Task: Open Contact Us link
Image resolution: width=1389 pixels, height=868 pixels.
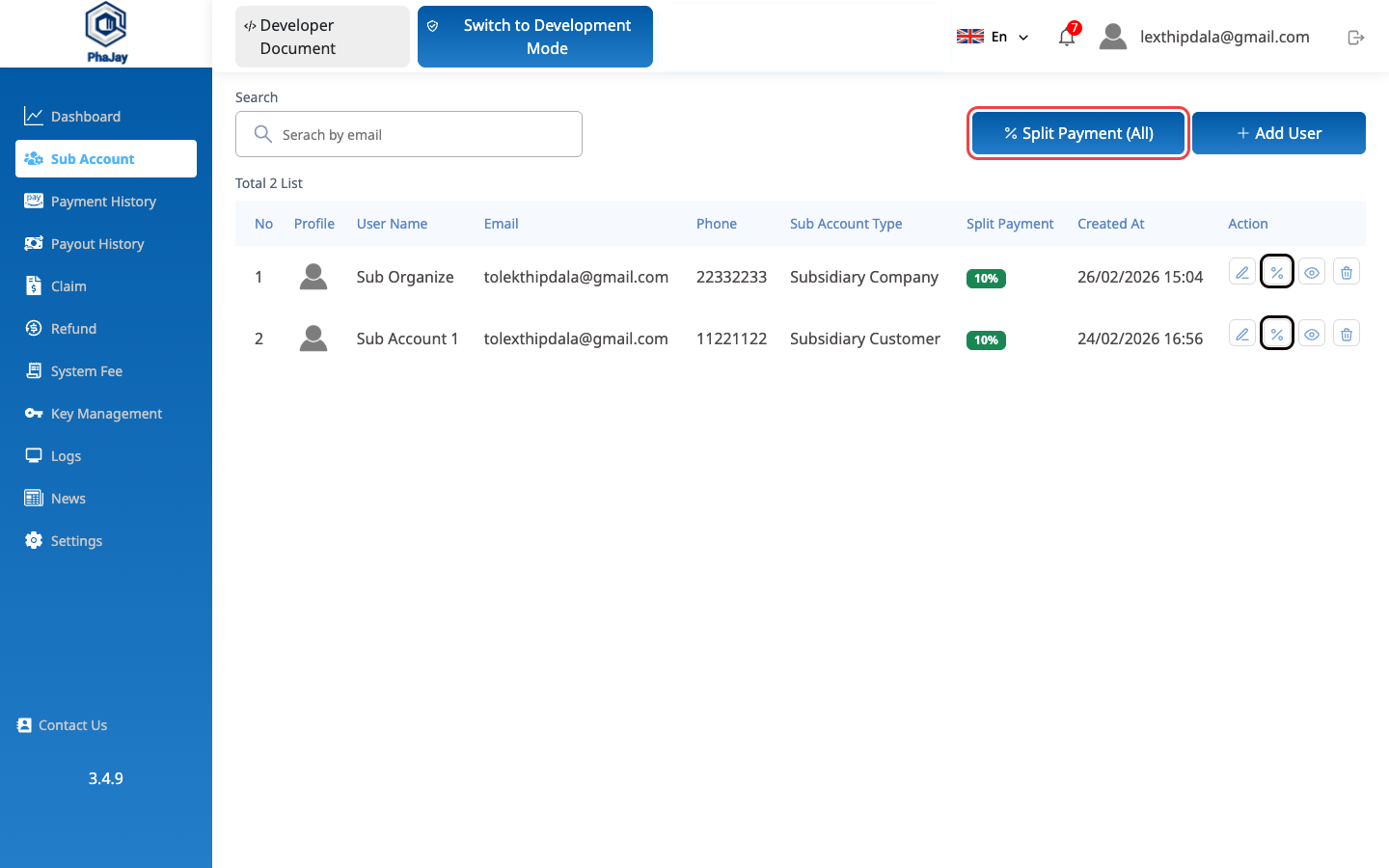Action: click(x=63, y=725)
